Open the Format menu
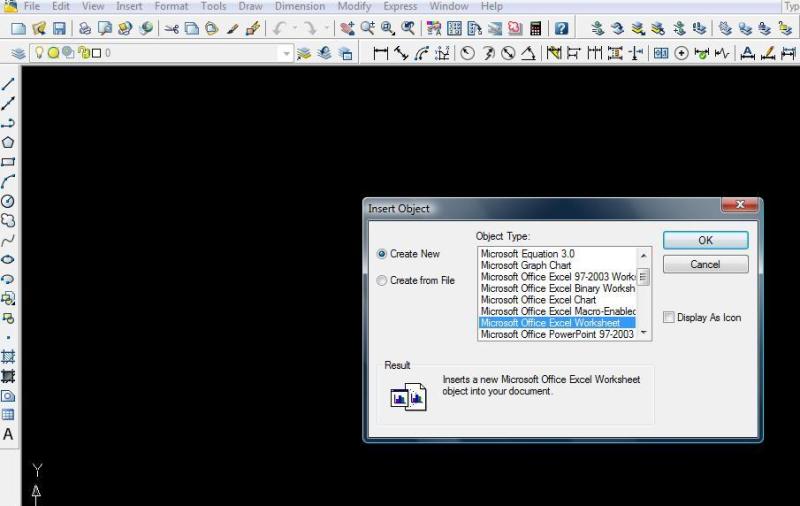 [171, 6]
